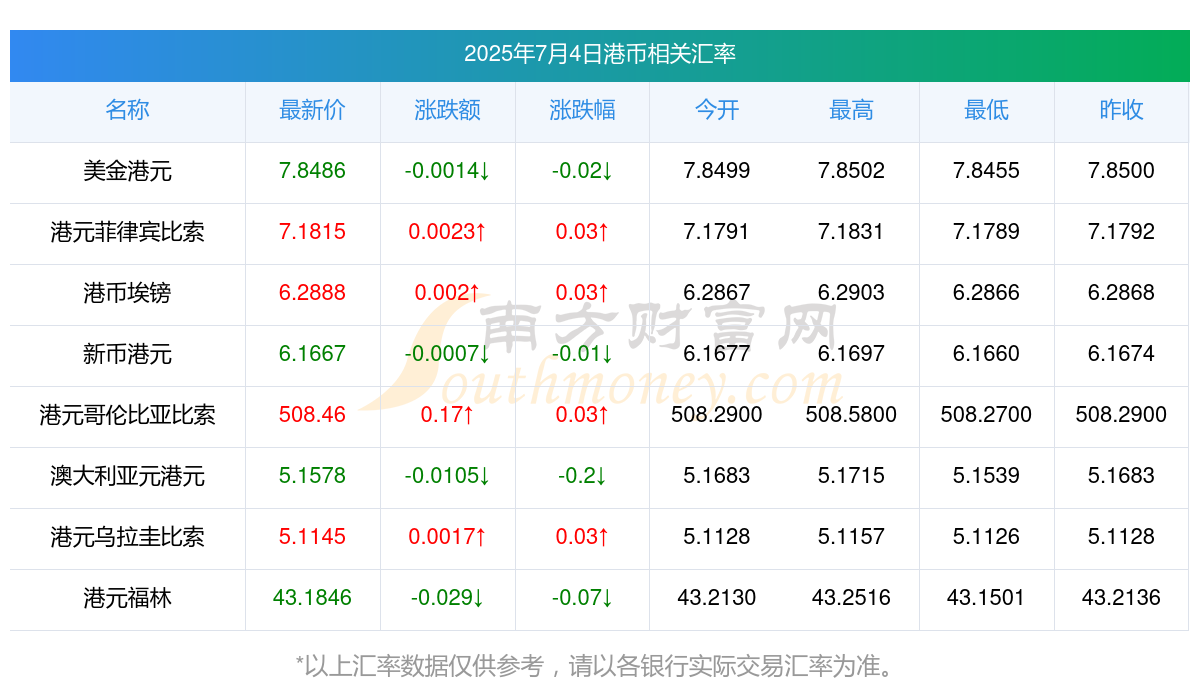Click the 最低 column header
Image resolution: width=1200 pixels, height=698 pixels.
986,110
